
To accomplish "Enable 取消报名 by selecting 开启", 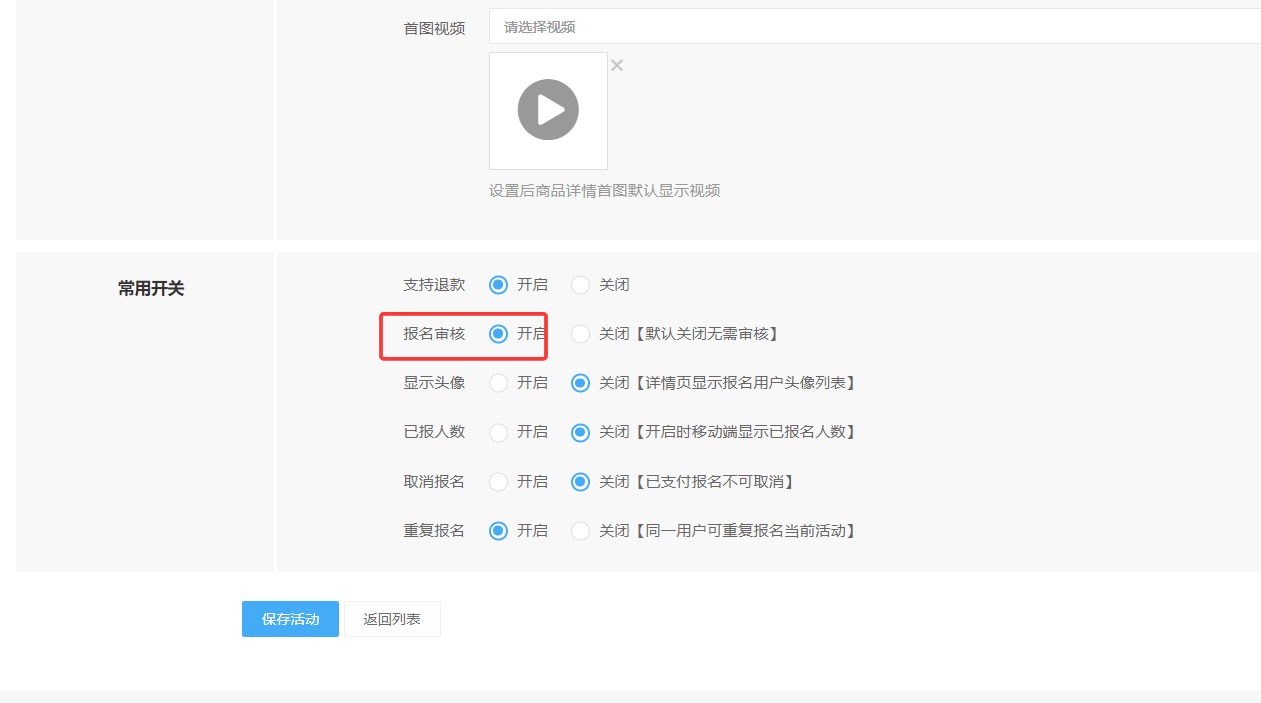I will pyautogui.click(x=498, y=481).
